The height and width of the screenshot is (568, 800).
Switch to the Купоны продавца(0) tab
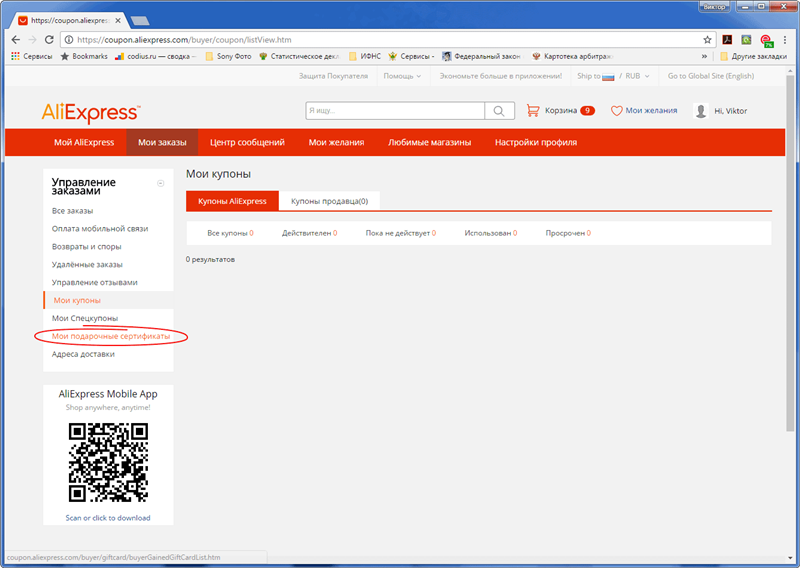[329, 201]
